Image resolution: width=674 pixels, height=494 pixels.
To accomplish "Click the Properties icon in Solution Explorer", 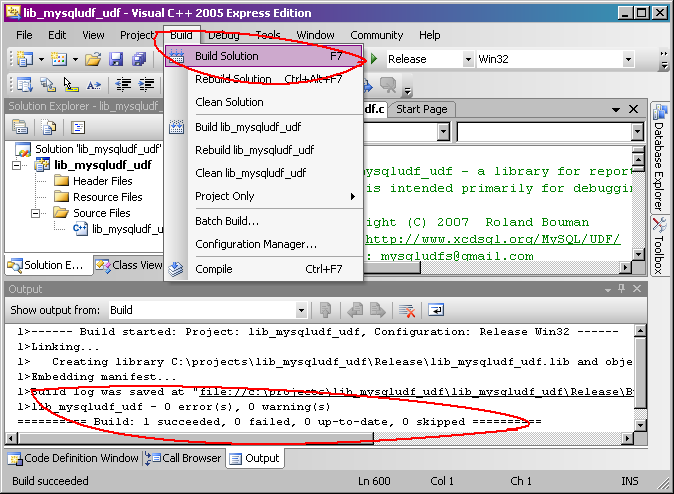I will pos(20,127).
